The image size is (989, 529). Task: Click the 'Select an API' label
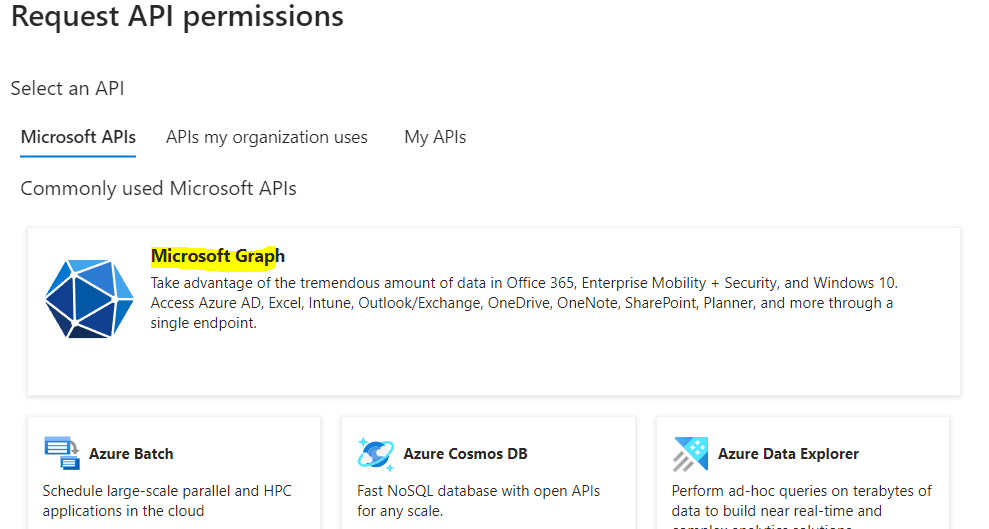coord(67,88)
